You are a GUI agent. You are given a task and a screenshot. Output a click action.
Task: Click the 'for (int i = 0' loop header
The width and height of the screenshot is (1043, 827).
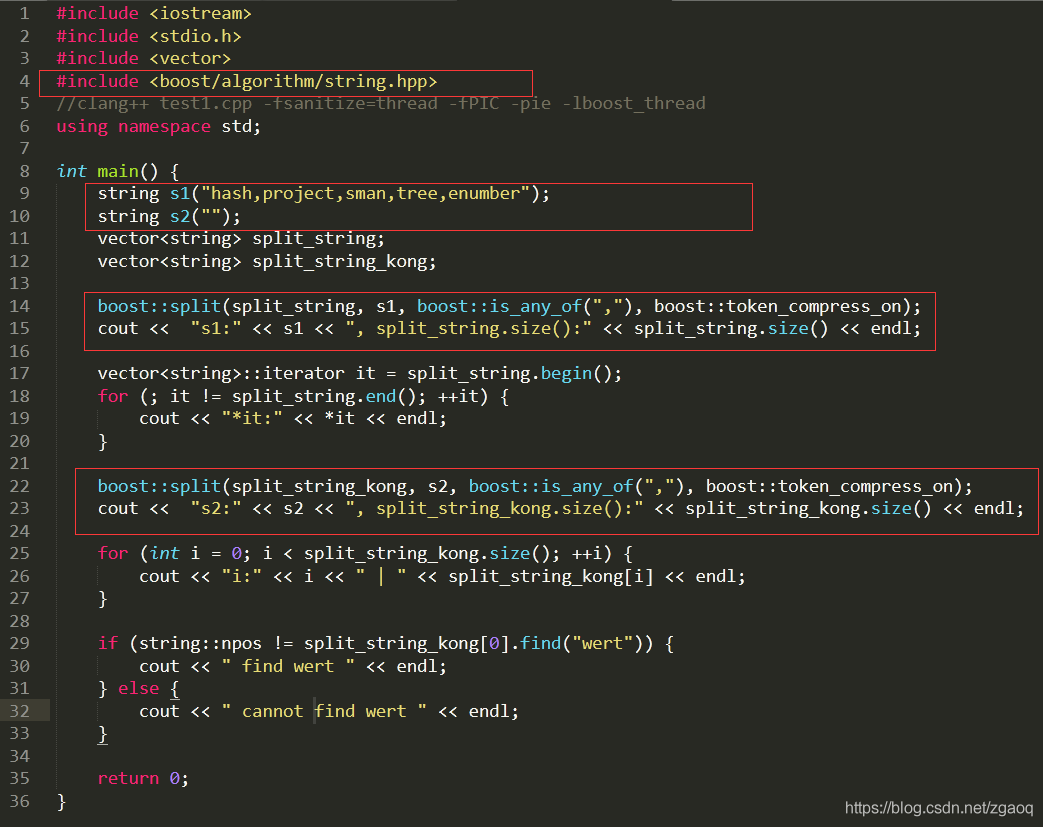coord(365,554)
